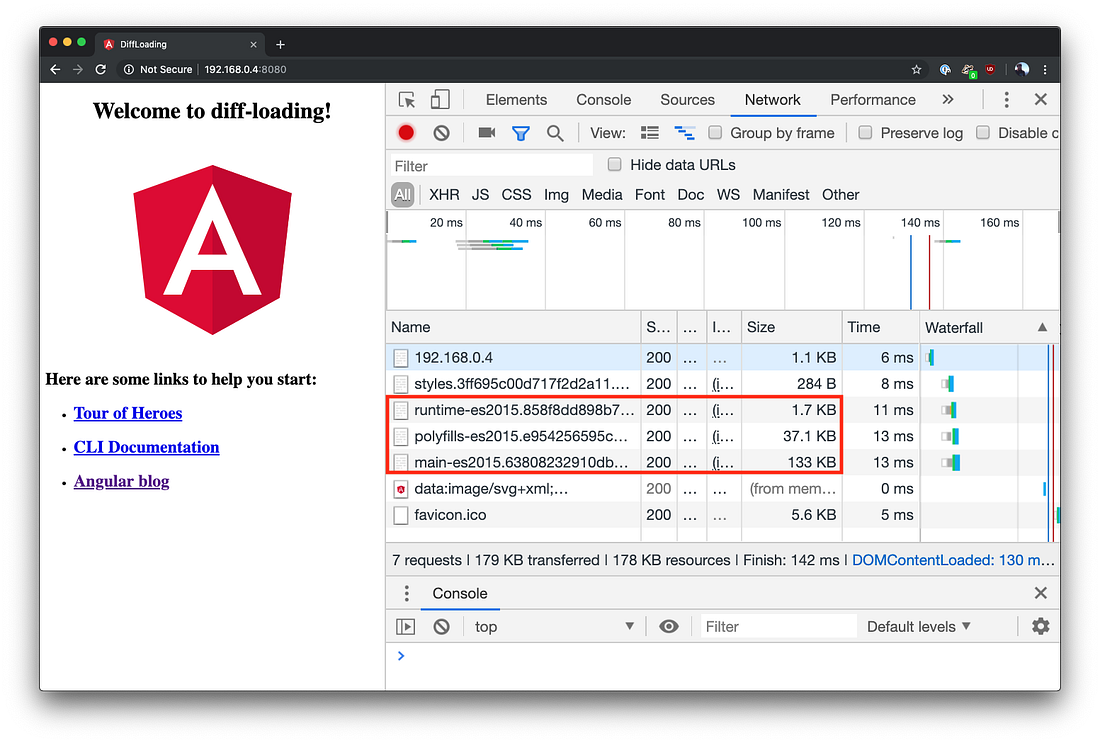
Task: Toggle the device toolbar icon
Action: coord(440,99)
